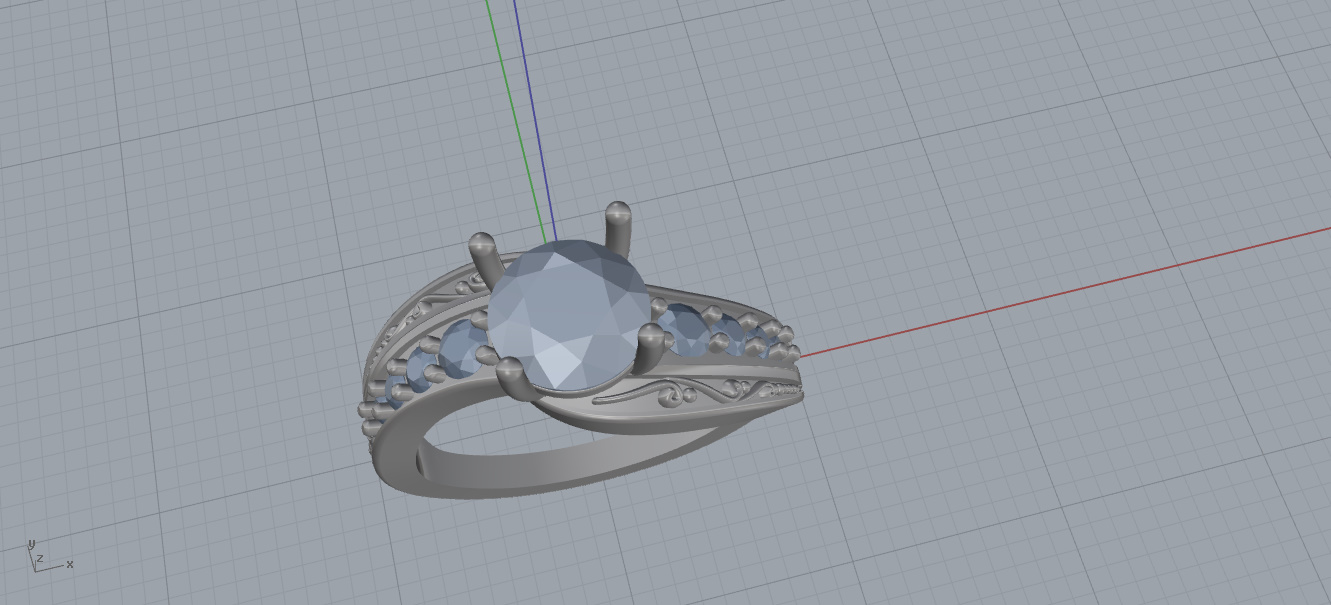1331x605 pixels.
Task: Select the tallest prong behind the center stone
Action: 619,229
